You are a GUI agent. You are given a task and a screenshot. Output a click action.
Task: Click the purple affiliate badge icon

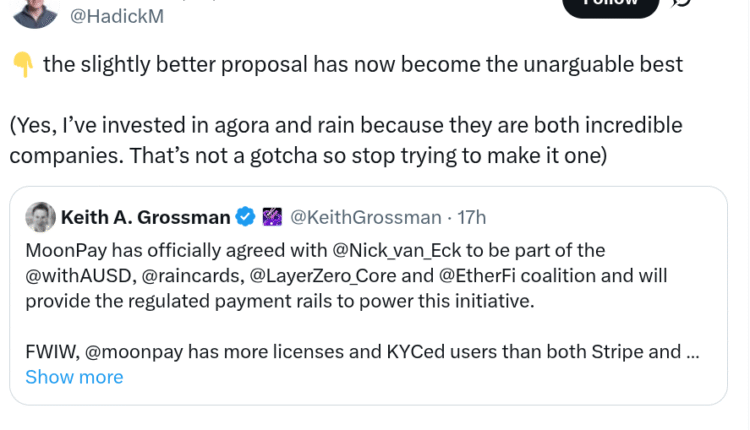click(x=272, y=217)
